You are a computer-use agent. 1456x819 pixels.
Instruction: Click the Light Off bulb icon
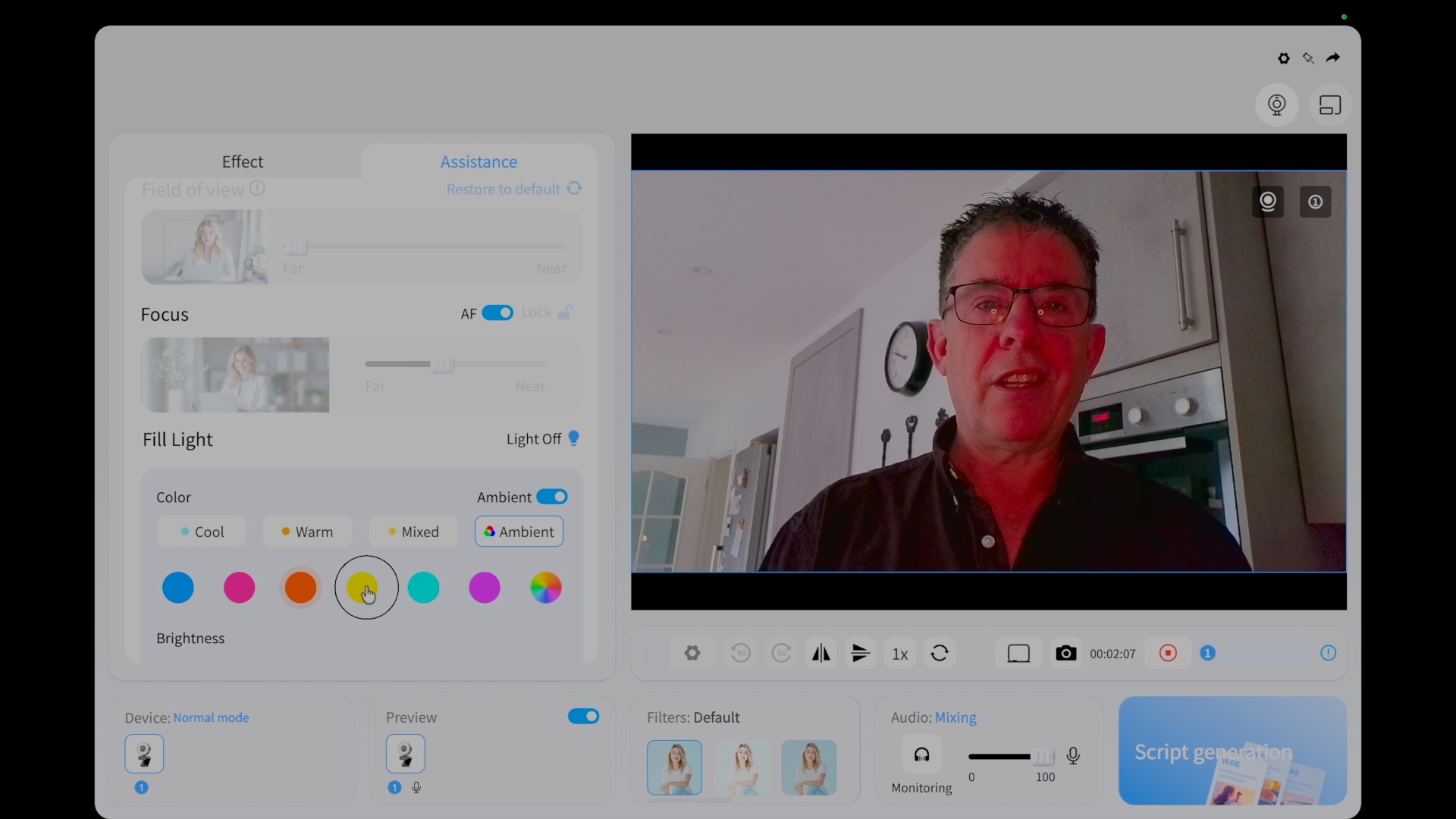(x=574, y=438)
